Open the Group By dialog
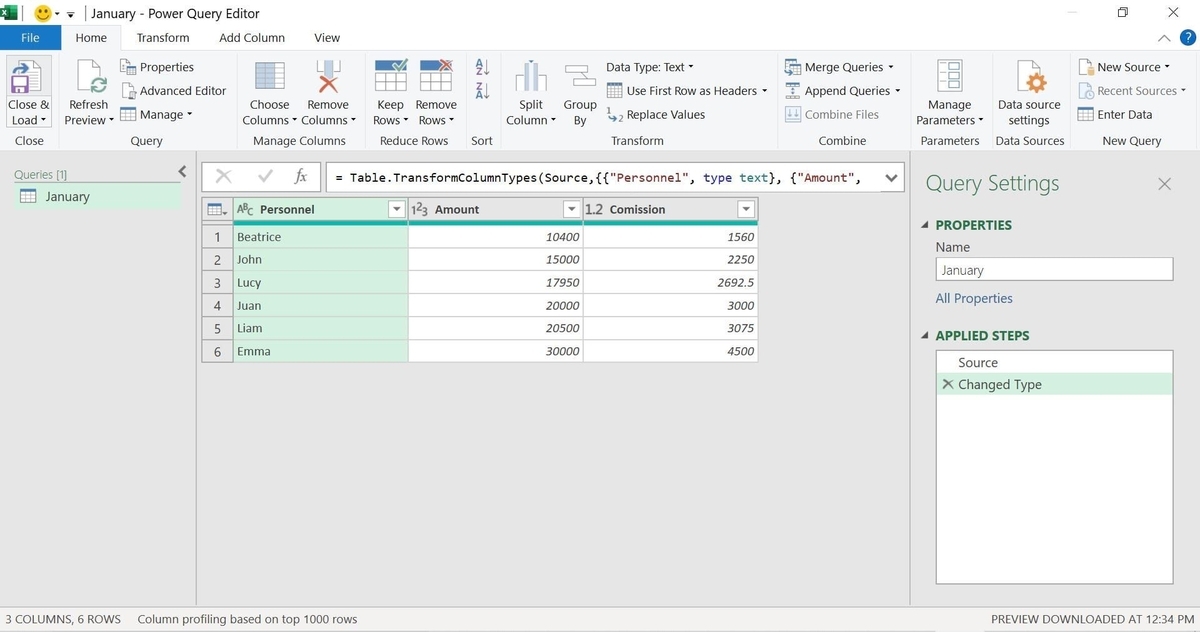The image size is (1200, 632). pyautogui.click(x=580, y=91)
